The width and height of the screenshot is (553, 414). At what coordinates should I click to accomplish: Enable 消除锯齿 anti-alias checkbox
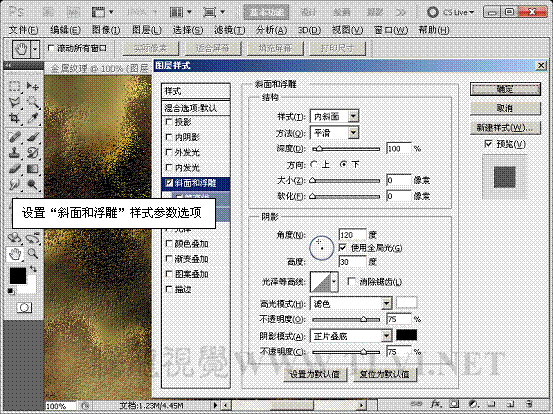[351, 281]
